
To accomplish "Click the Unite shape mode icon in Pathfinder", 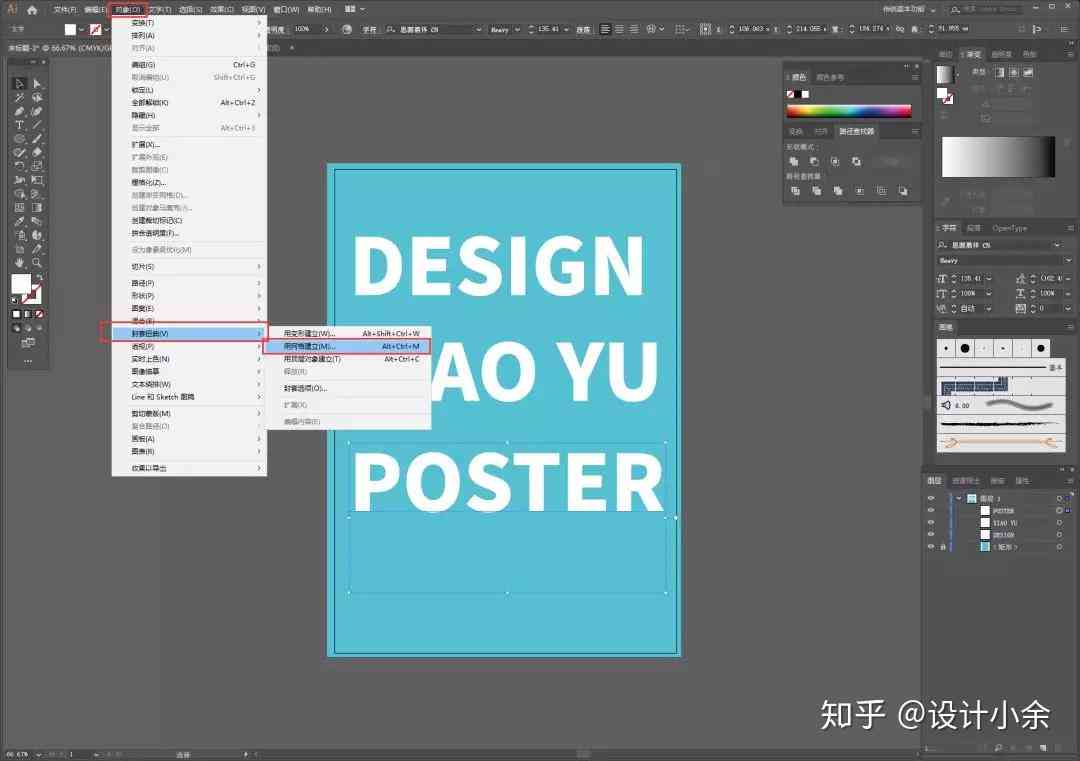I will tap(794, 161).
